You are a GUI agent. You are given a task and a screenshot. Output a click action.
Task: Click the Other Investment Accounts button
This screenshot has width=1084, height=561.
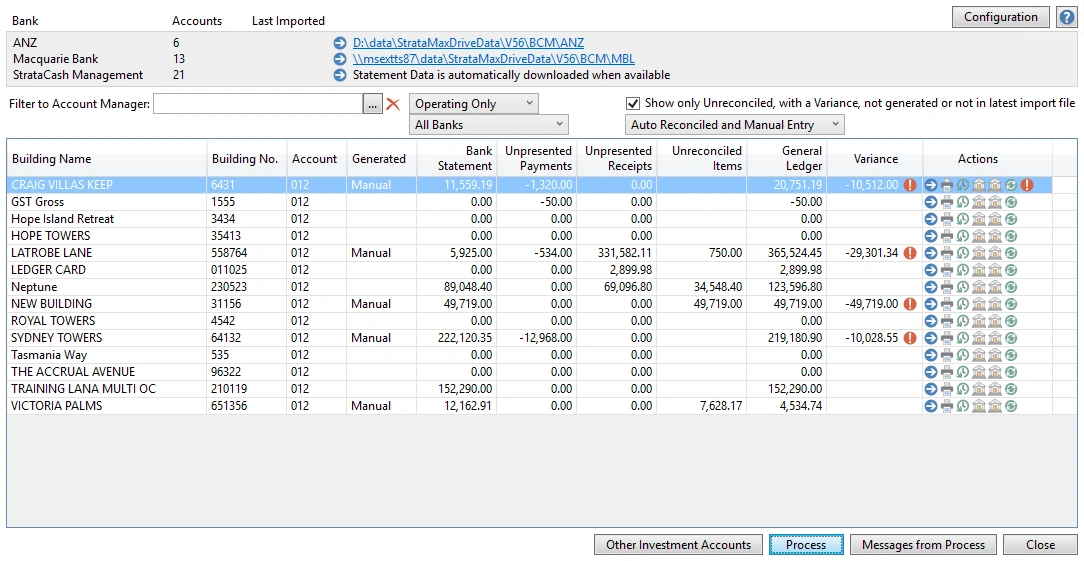click(678, 544)
